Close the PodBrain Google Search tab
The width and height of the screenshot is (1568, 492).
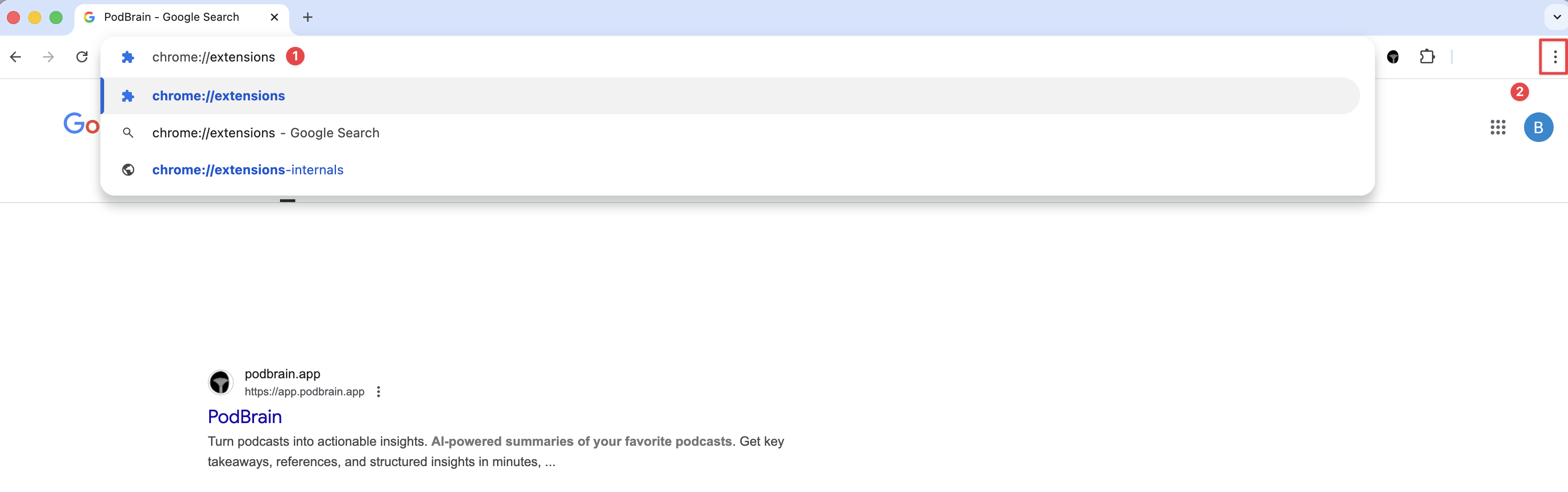click(274, 17)
